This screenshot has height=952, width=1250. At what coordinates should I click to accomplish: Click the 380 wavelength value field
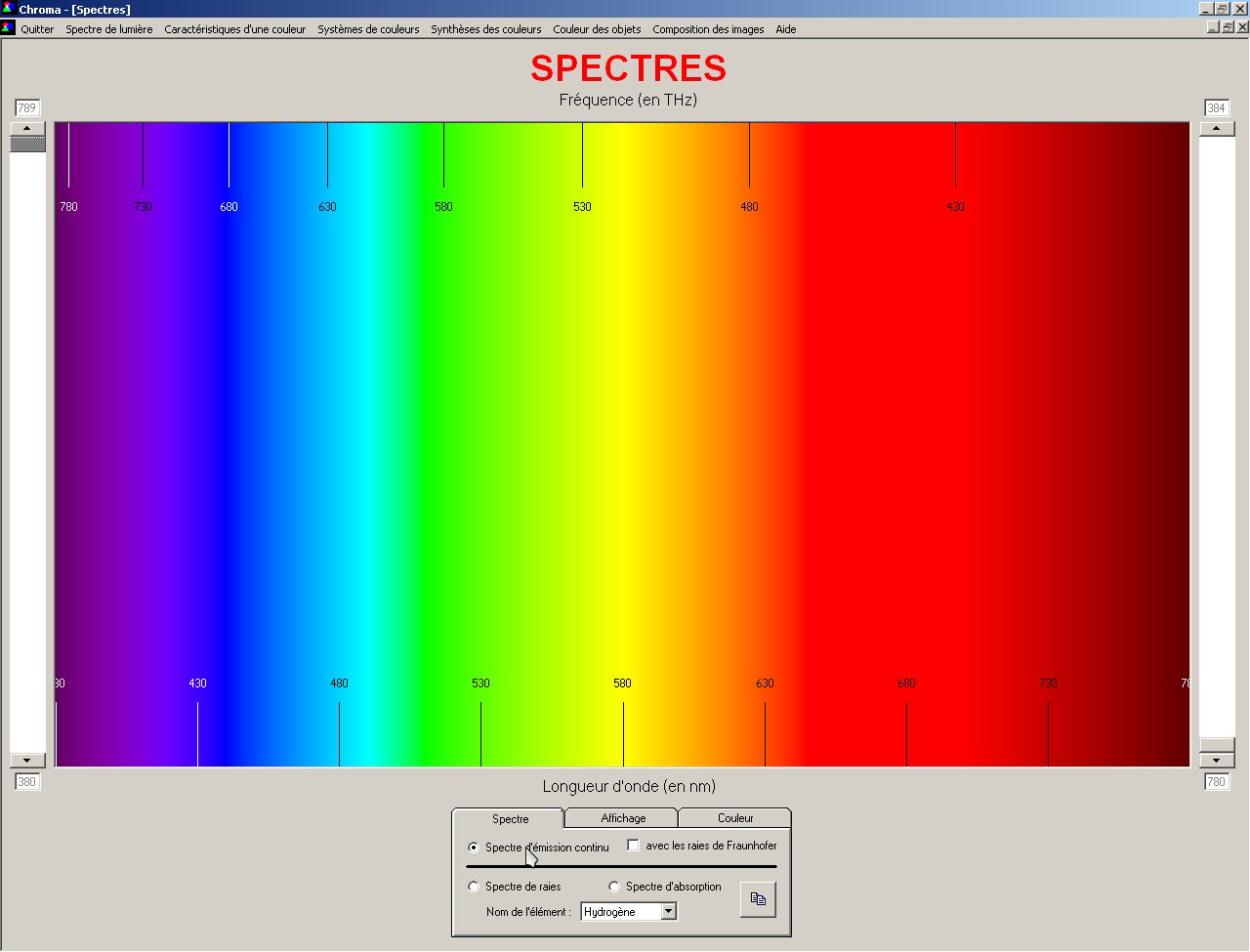click(x=27, y=782)
